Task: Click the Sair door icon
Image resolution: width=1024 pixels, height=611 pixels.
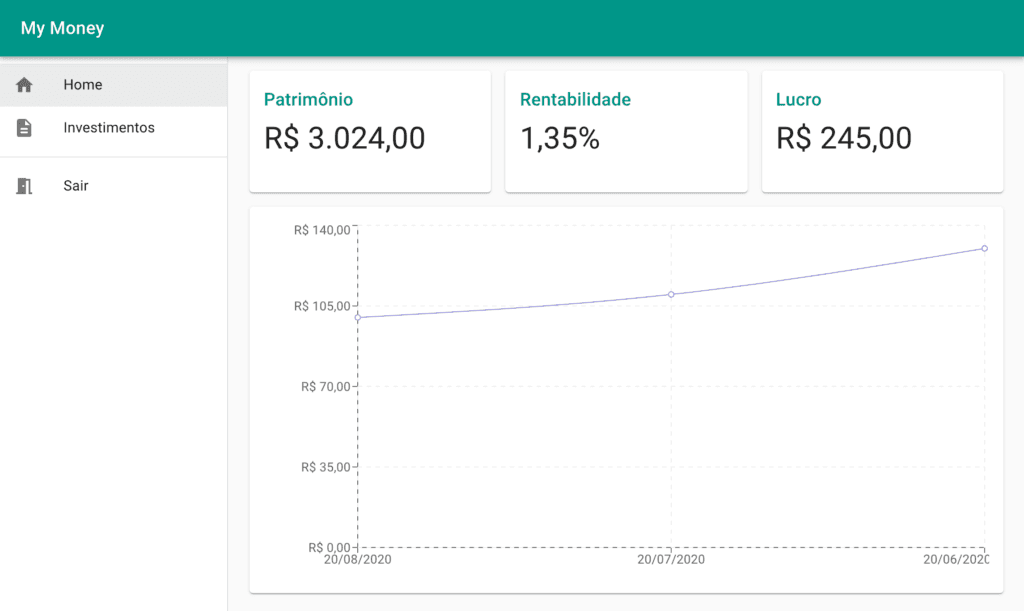Action: pyautogui.click(x=24, y=186)
